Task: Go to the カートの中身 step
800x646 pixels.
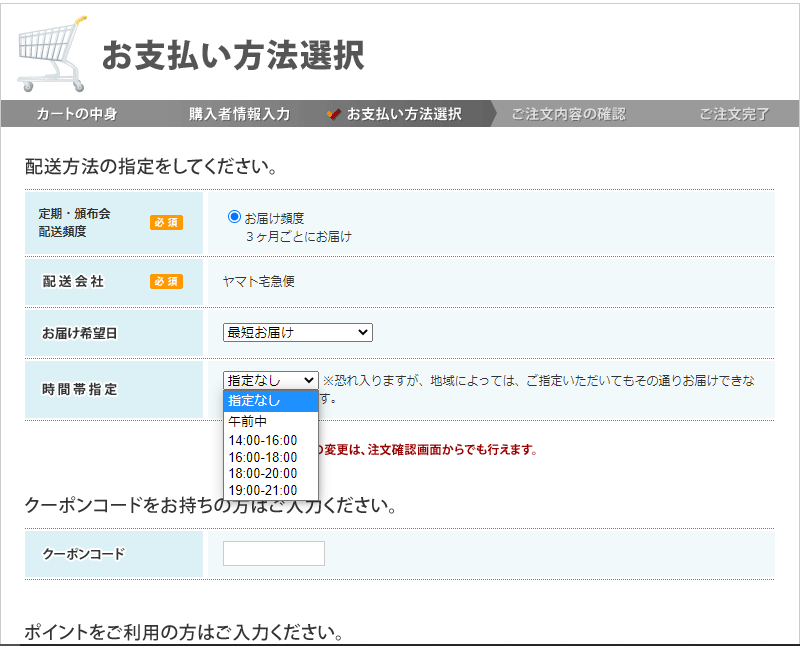Action: tap(77, 114)
